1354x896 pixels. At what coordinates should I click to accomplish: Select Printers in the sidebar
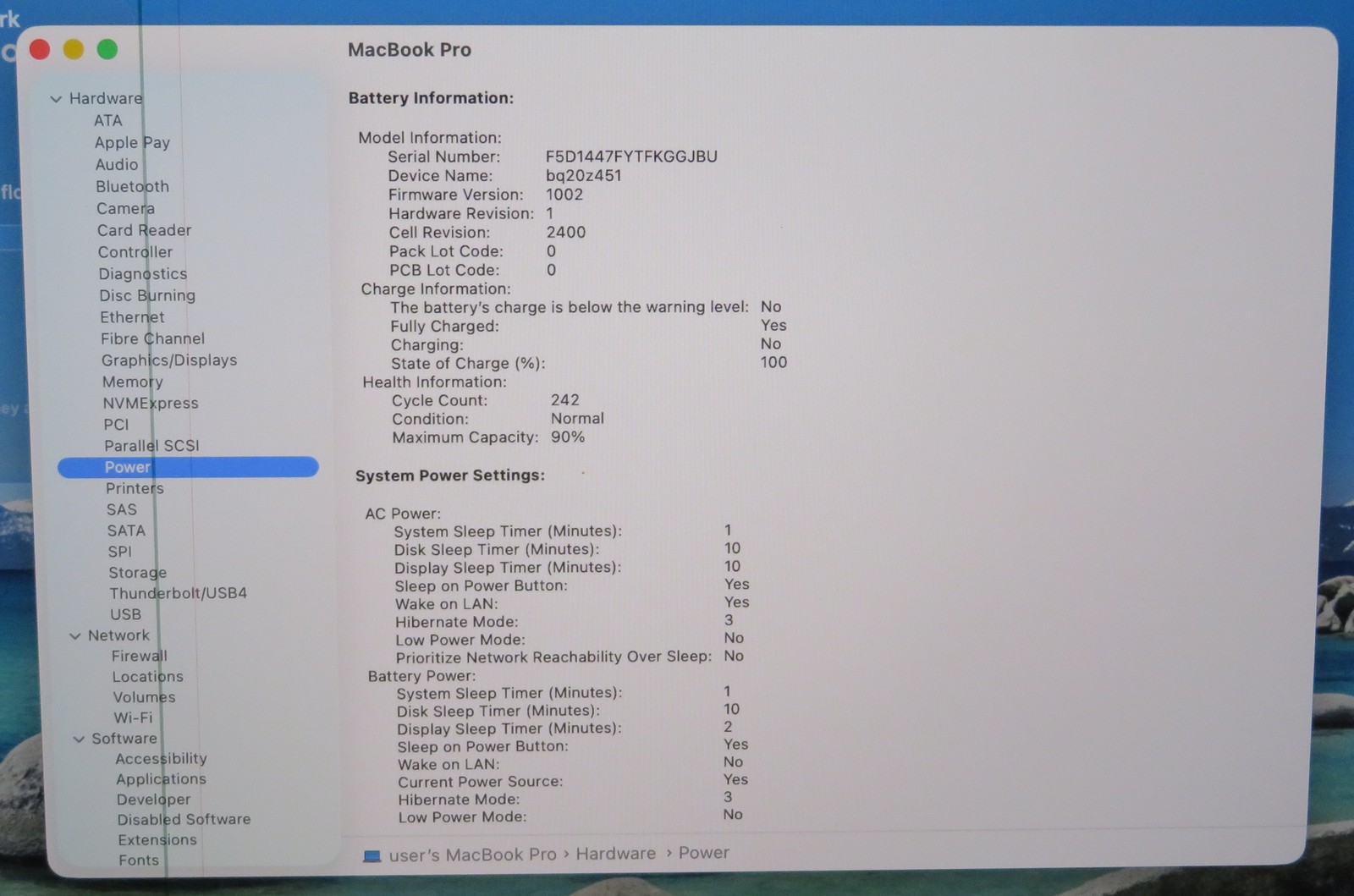135,488
